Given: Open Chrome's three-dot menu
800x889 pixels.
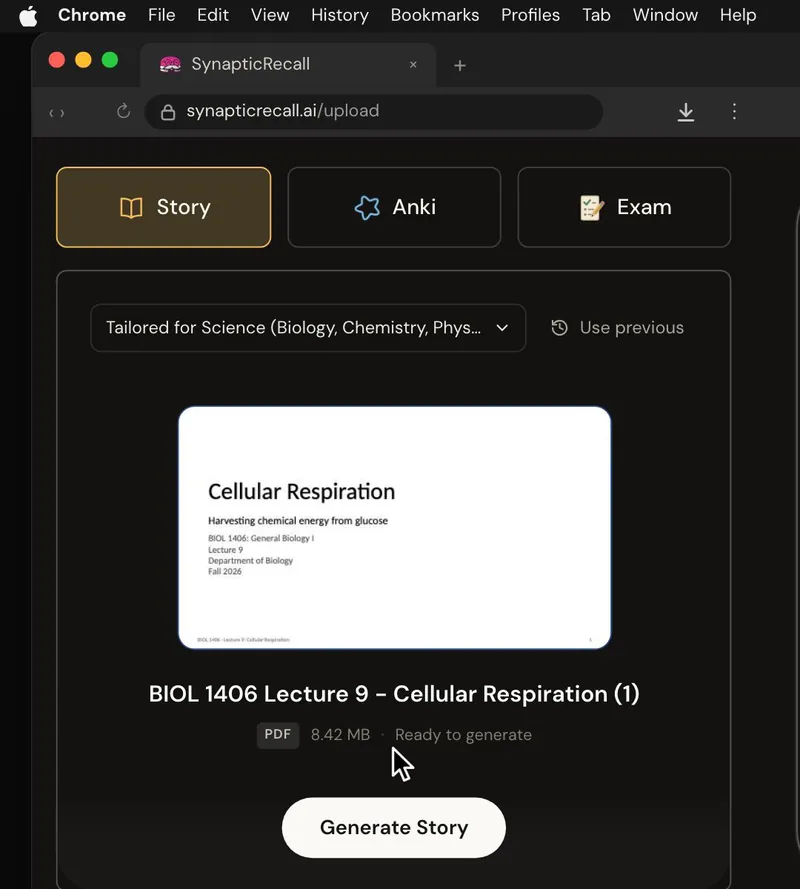Looking at the screenshot, I should [734, 111].
